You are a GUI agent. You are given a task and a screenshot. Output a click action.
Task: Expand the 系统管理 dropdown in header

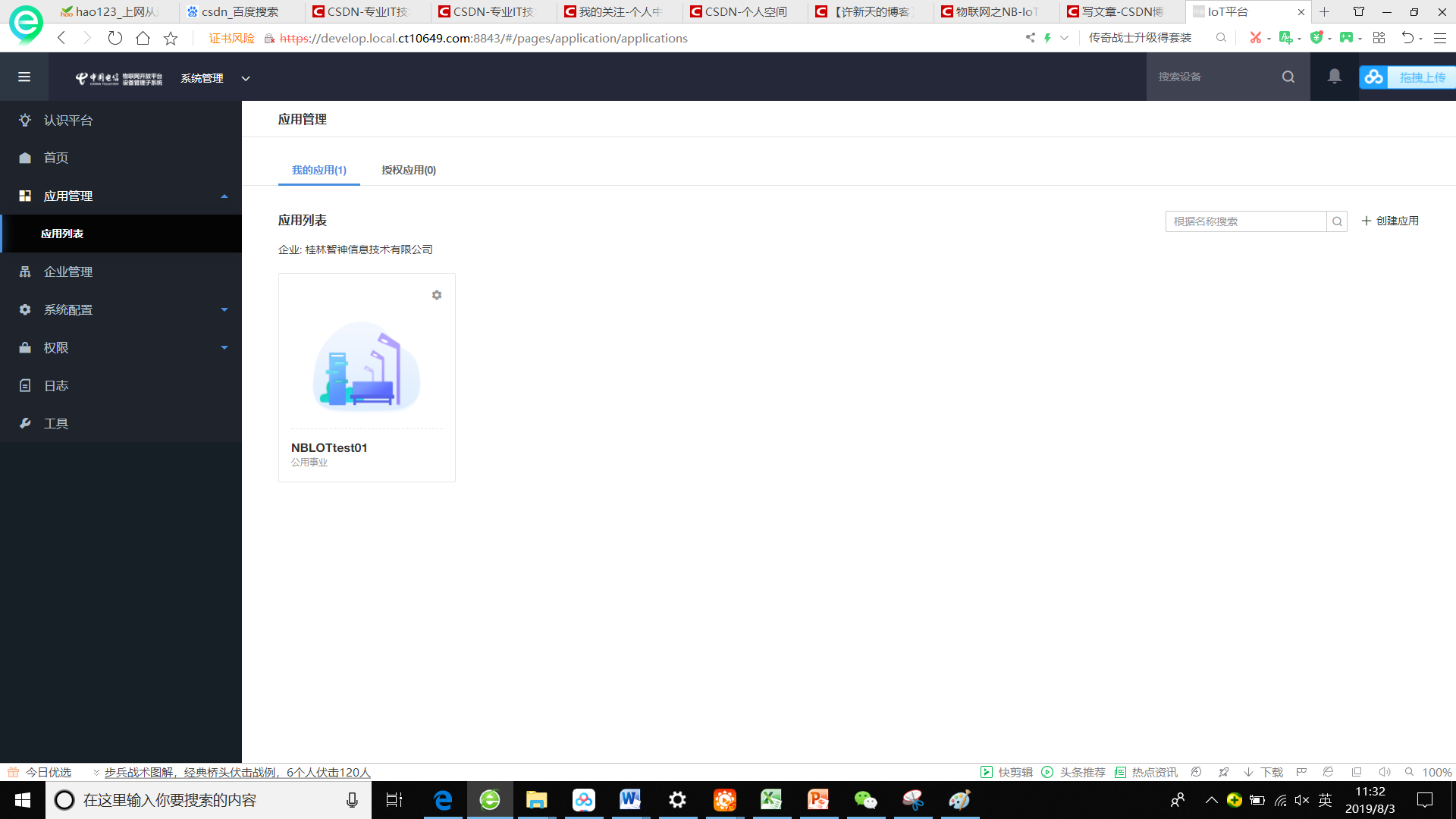(245, 78)
